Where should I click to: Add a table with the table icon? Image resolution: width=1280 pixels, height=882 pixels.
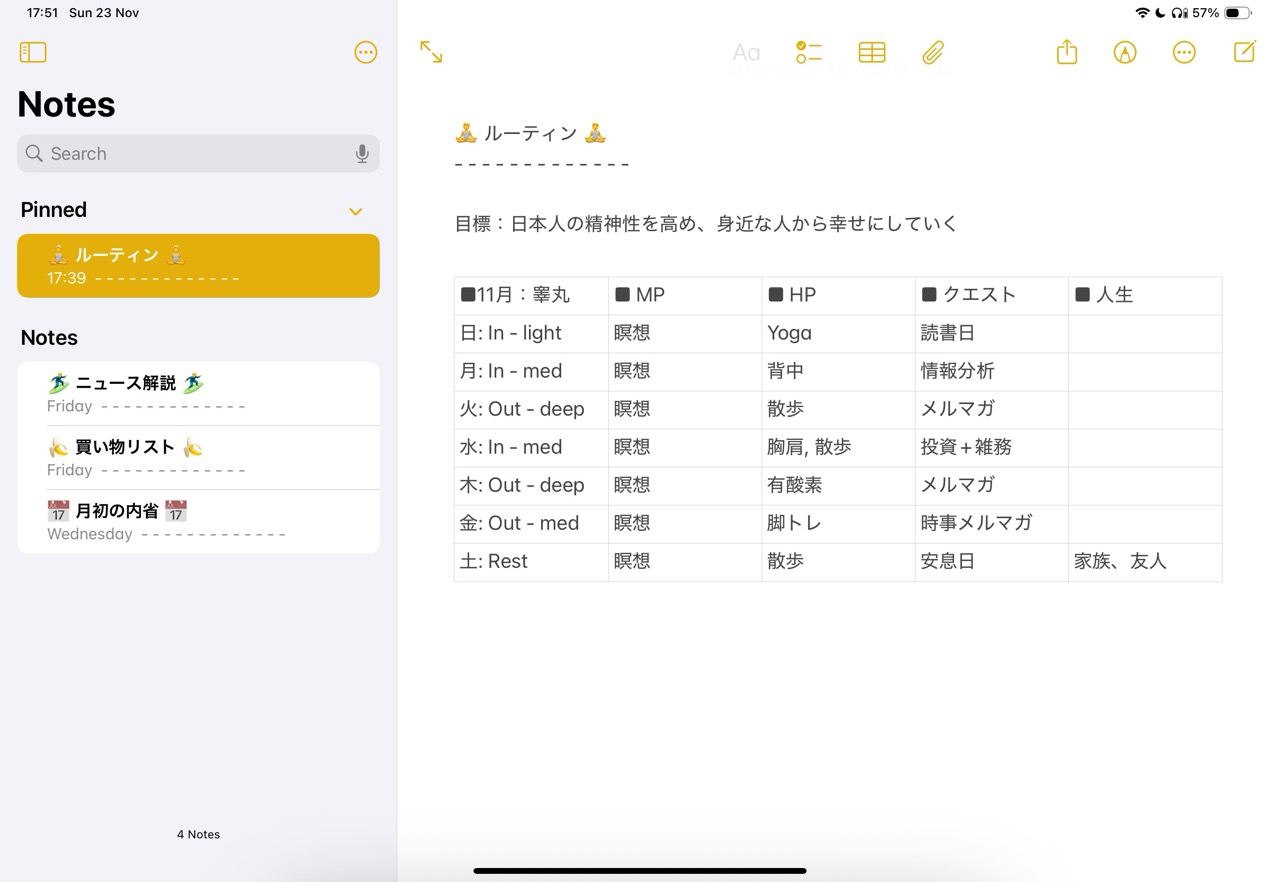(x=872, y=53)
